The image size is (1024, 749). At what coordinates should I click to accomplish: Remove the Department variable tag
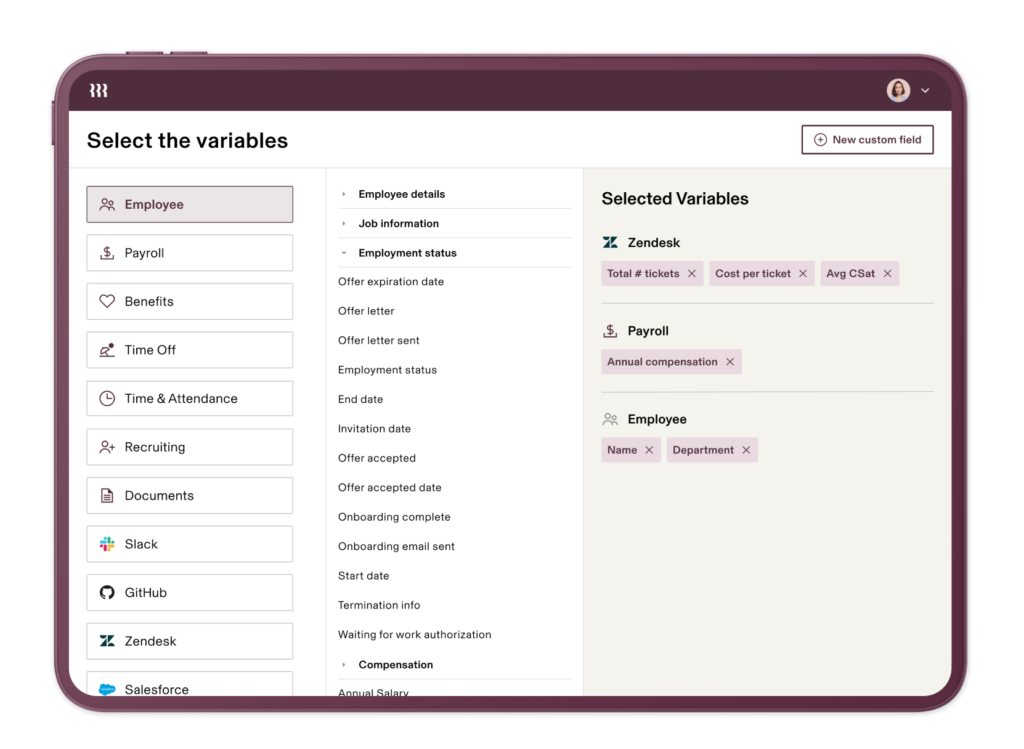tap(746, 450)
